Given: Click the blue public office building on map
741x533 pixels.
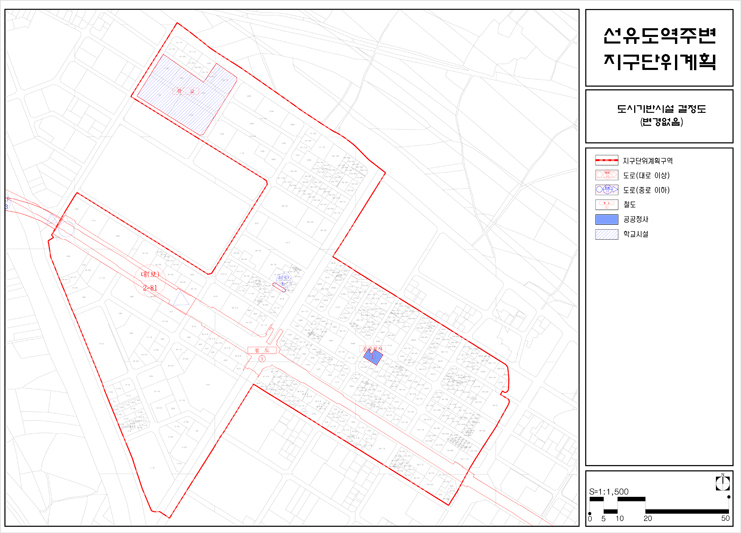Looking at the screenshot, I should pyautogui.click(x=373, y=356).
